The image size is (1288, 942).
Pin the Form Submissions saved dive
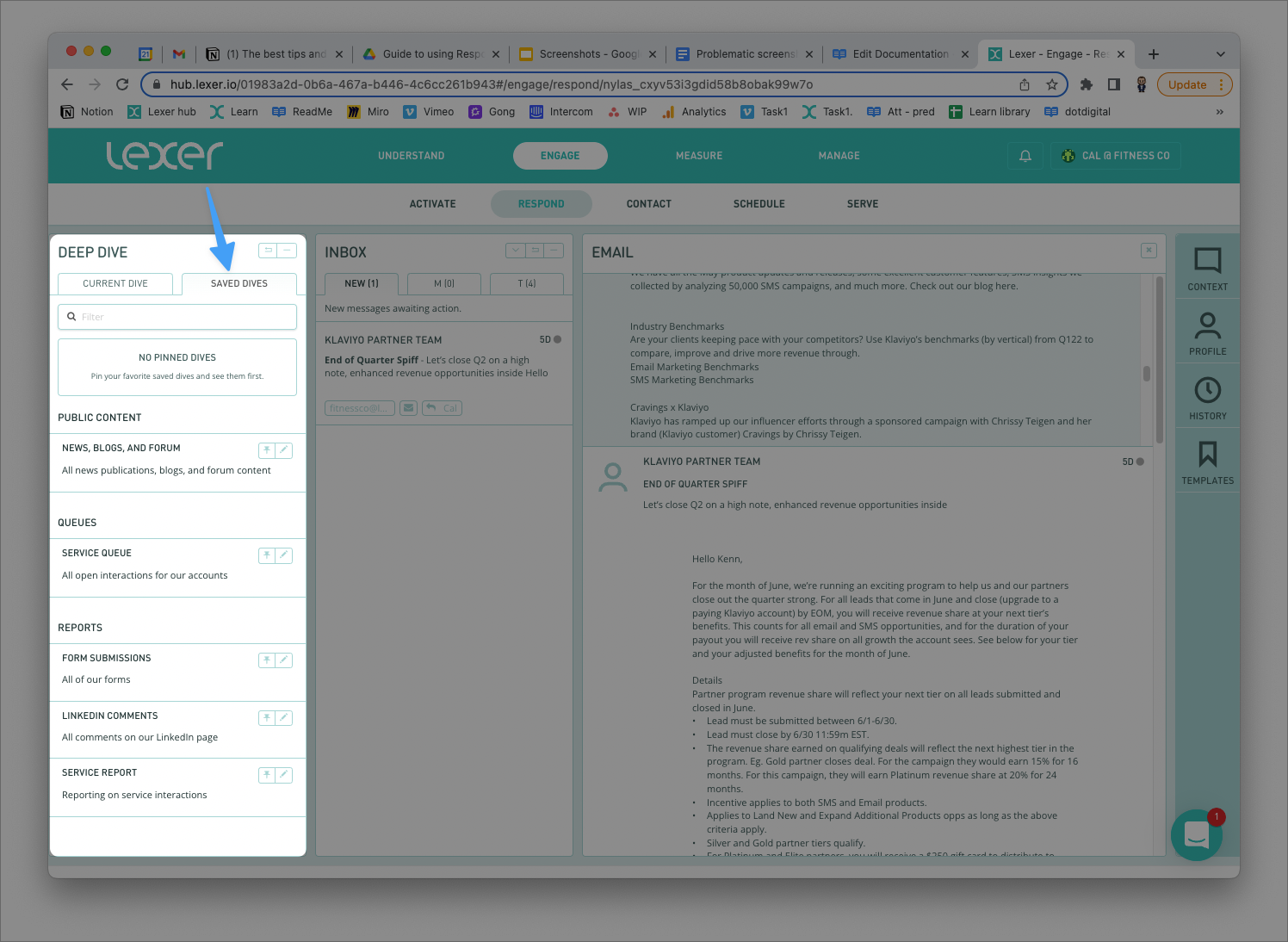pos(267,660)
